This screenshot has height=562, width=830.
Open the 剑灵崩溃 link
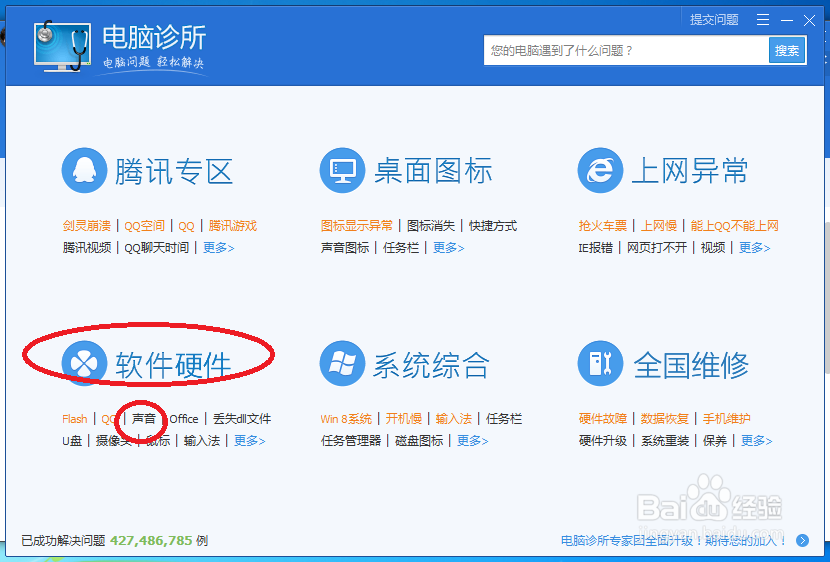(87, 226)
